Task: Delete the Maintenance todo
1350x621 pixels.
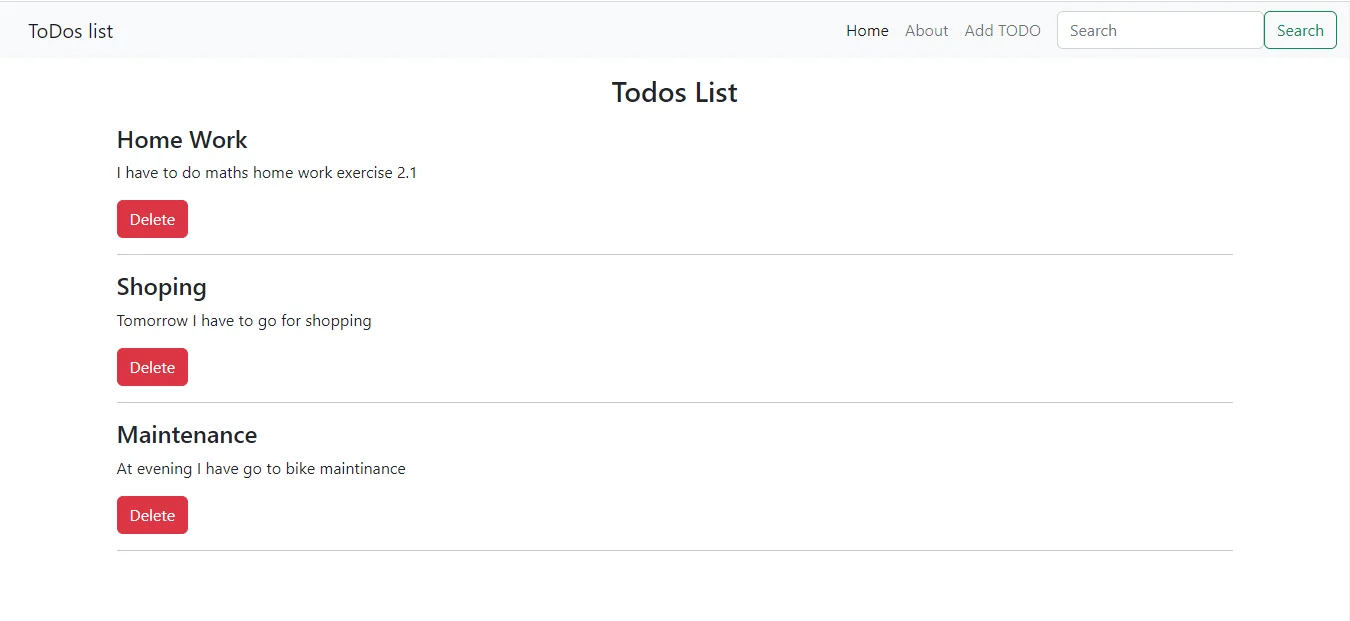Action: (x=152, y=515)
